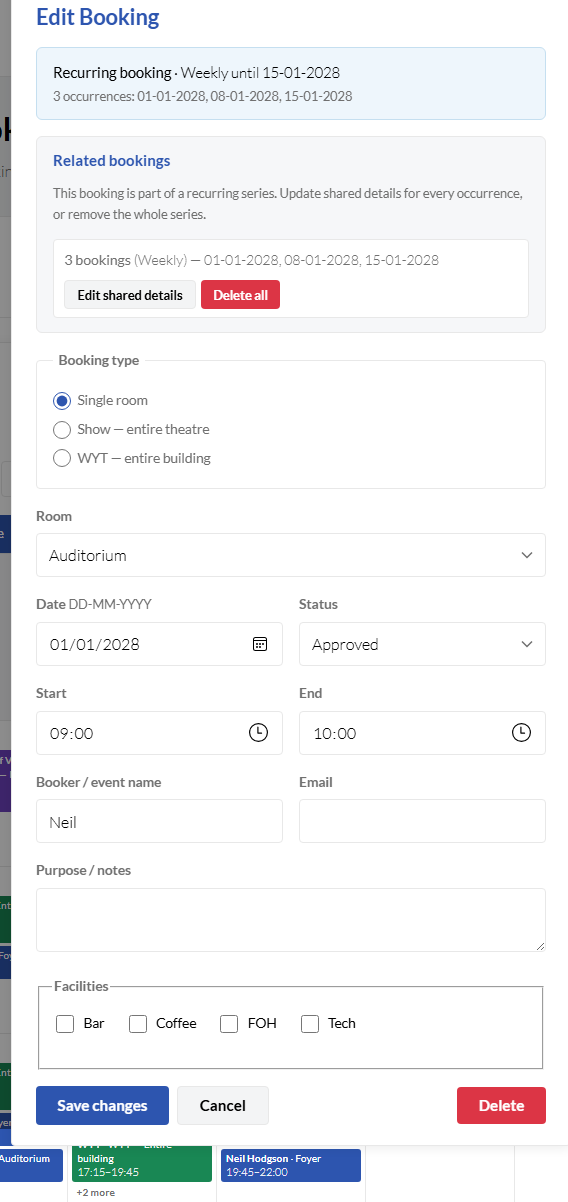Open the clock picker in End field
This screenshot has width=568, height=1202.
pyautogui.click(x=521, y=733)
